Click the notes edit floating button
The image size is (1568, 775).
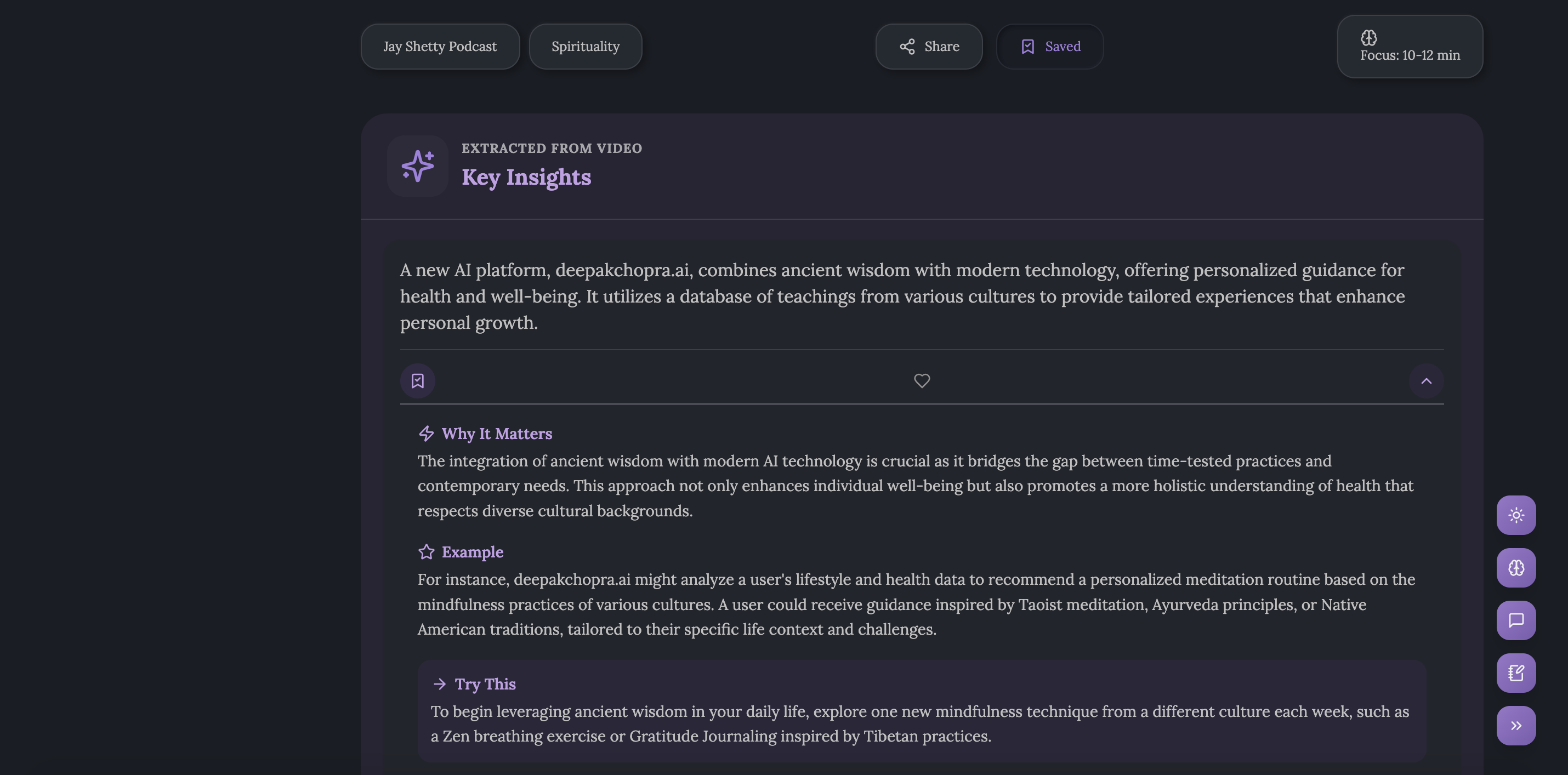tap(1516, 673)
